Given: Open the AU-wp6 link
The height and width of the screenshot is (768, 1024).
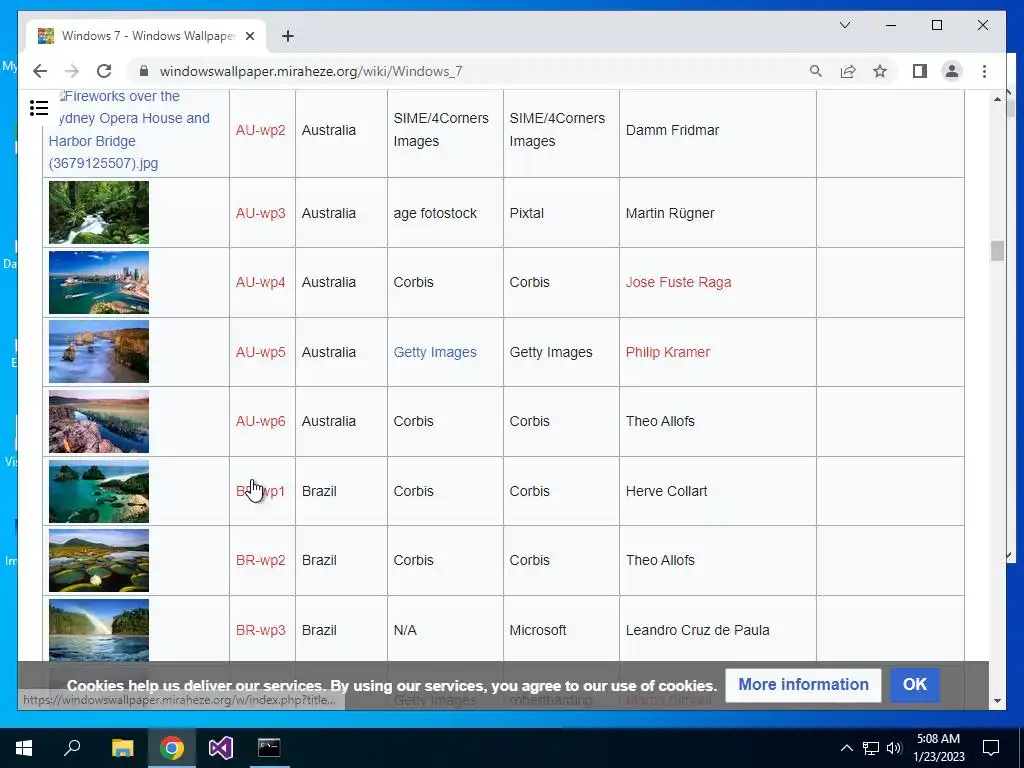Looking at the screenshot, I should pos(261,421).
